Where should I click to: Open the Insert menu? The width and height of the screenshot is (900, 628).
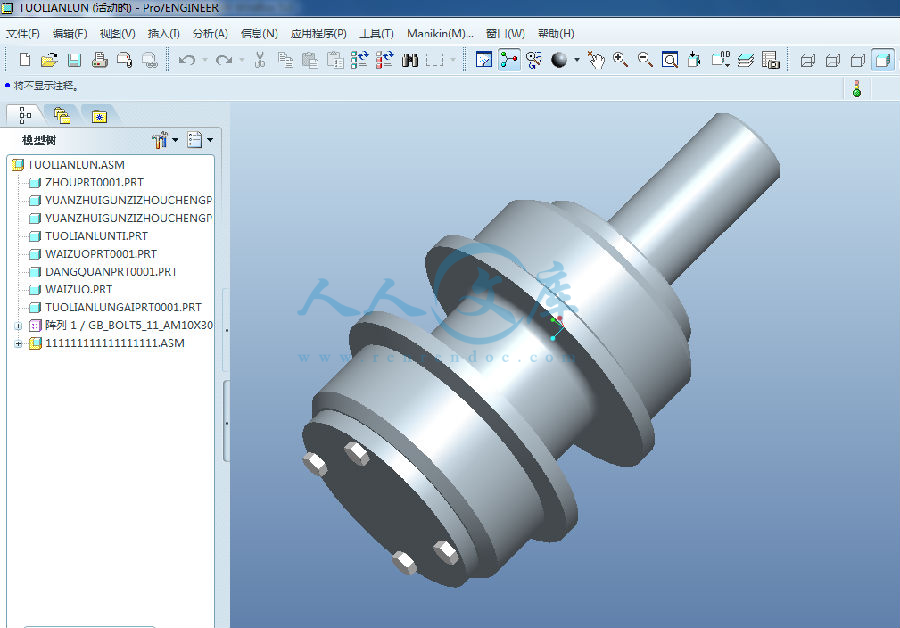164,33
